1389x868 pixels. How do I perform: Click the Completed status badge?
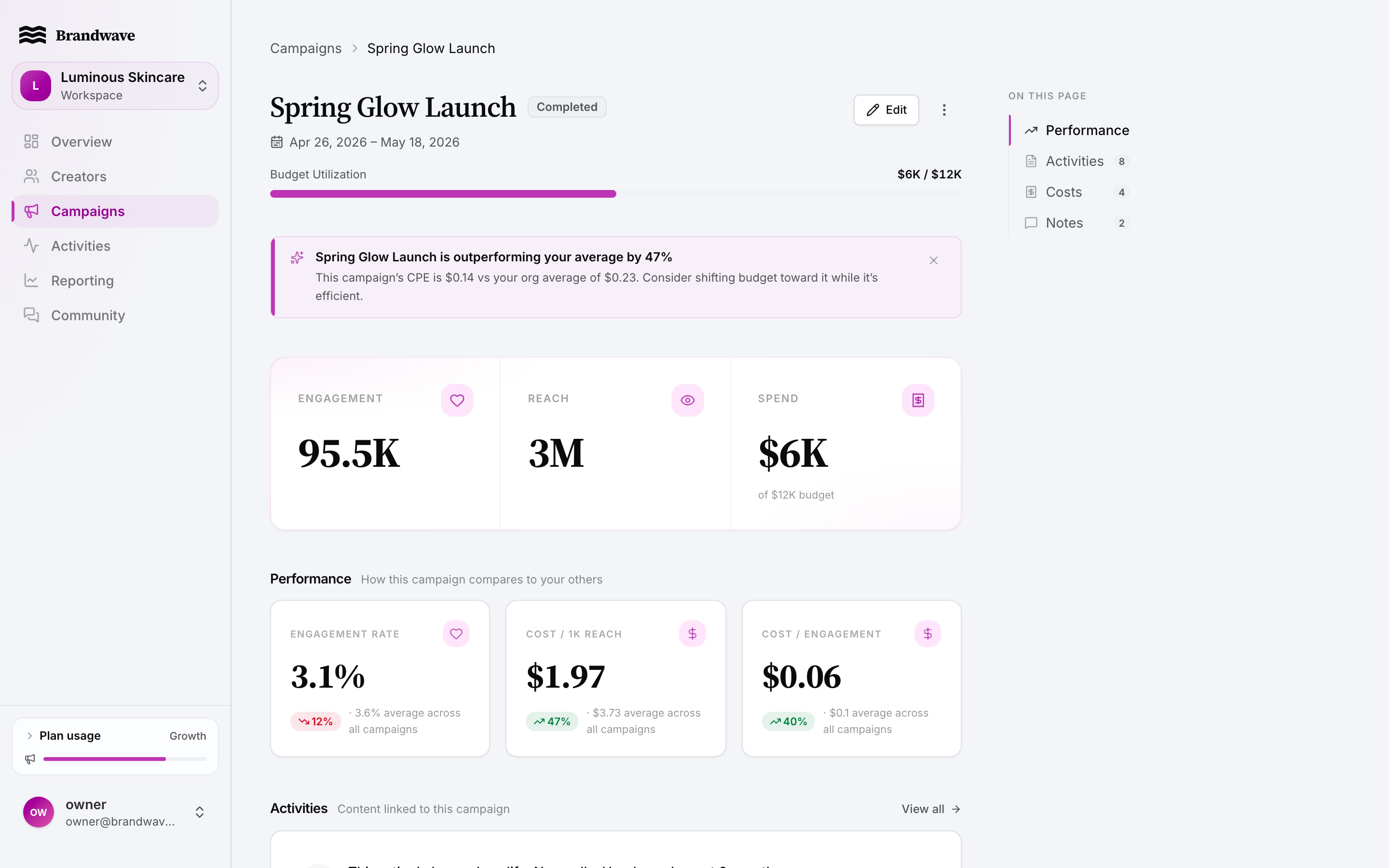567,107
